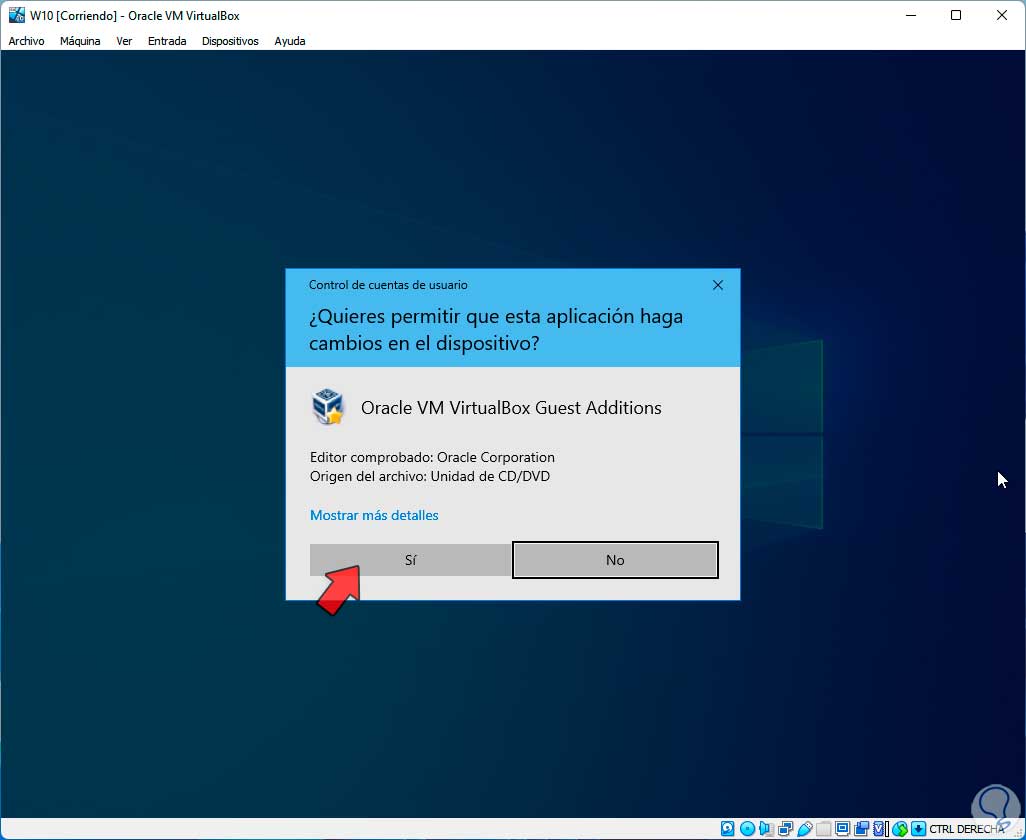Screen dimensions: 1026x840
Task: Open the Máquina menu
Action: pos(80,41)
